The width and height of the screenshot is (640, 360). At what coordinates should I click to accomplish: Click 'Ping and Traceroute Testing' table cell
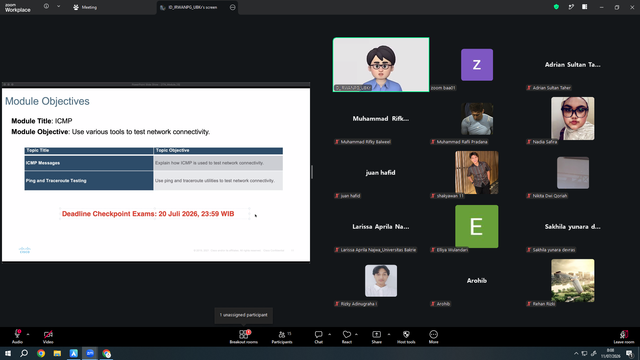coord(89,180)
